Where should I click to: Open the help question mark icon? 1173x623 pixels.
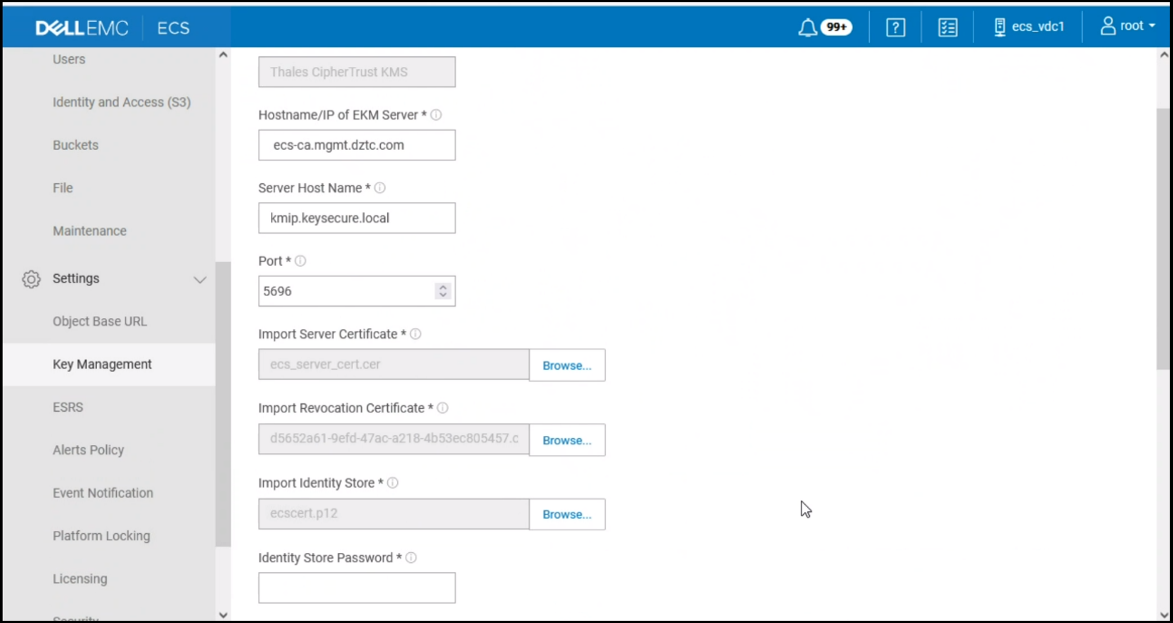pyautogui.click(x=895, y=28)
